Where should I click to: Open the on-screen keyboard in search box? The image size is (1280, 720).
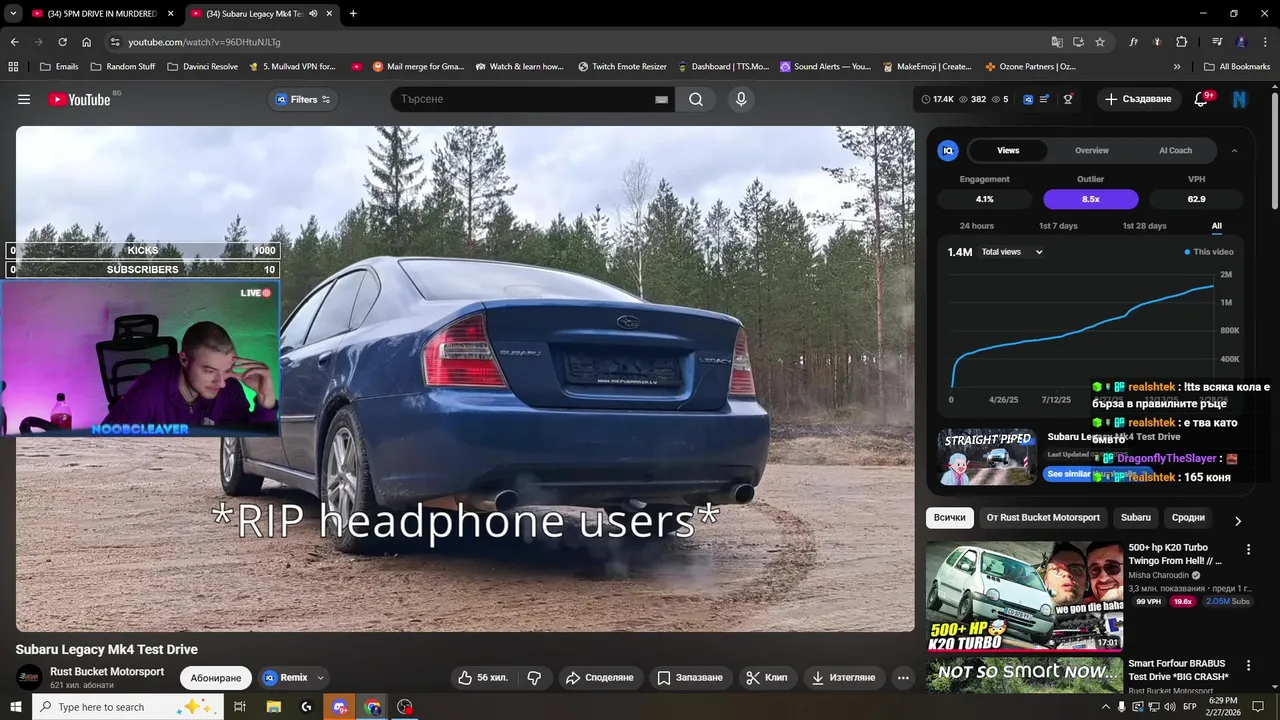pos(661,99)
